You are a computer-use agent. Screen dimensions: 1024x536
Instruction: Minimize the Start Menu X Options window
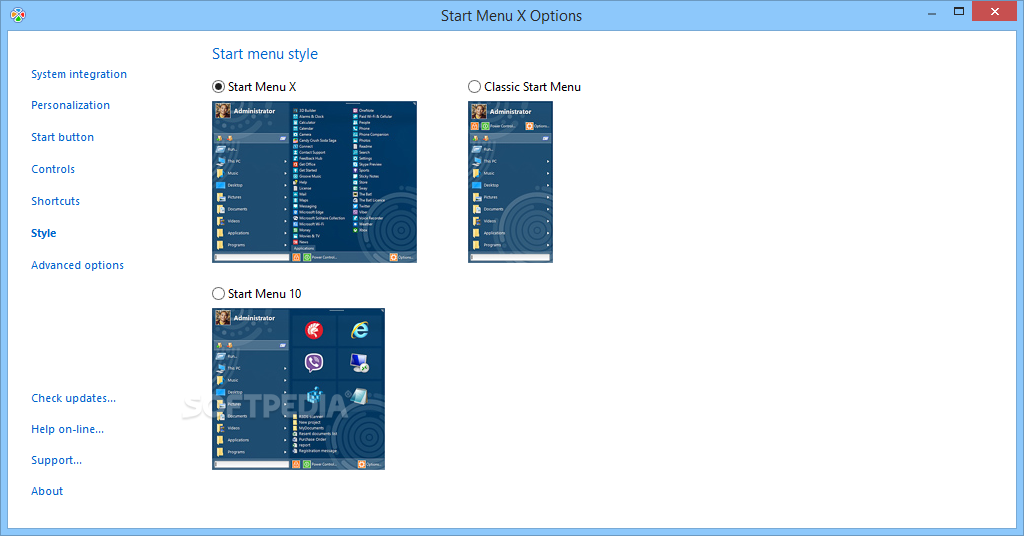click(x=932, y=12)
